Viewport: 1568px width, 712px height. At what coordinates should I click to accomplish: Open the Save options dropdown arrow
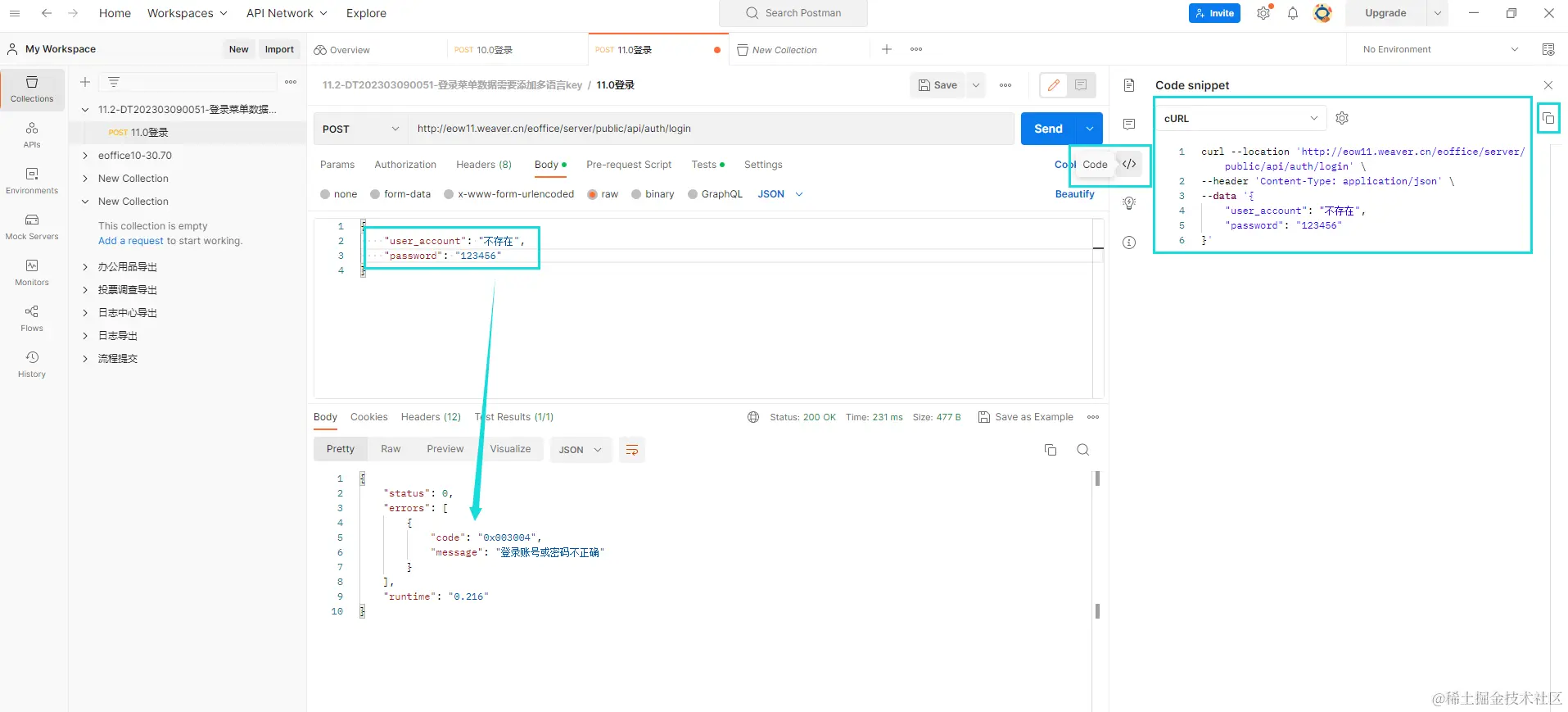[x=976, y=85]
